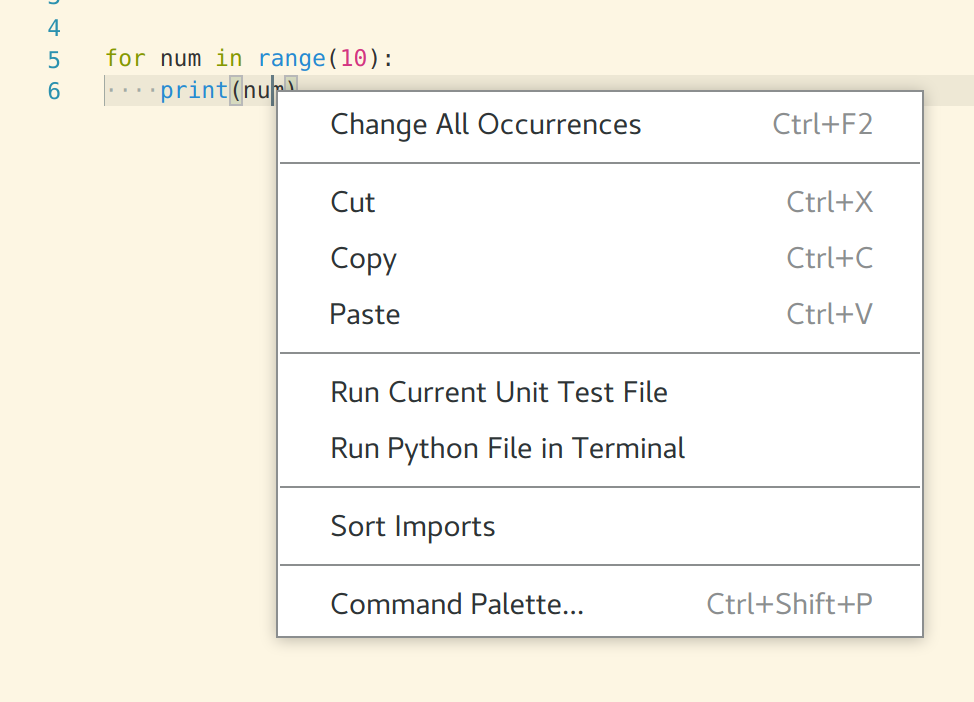Click the in keyword on line 5
This screenshot has width=974, height=702.
click(x=228, y=59)
